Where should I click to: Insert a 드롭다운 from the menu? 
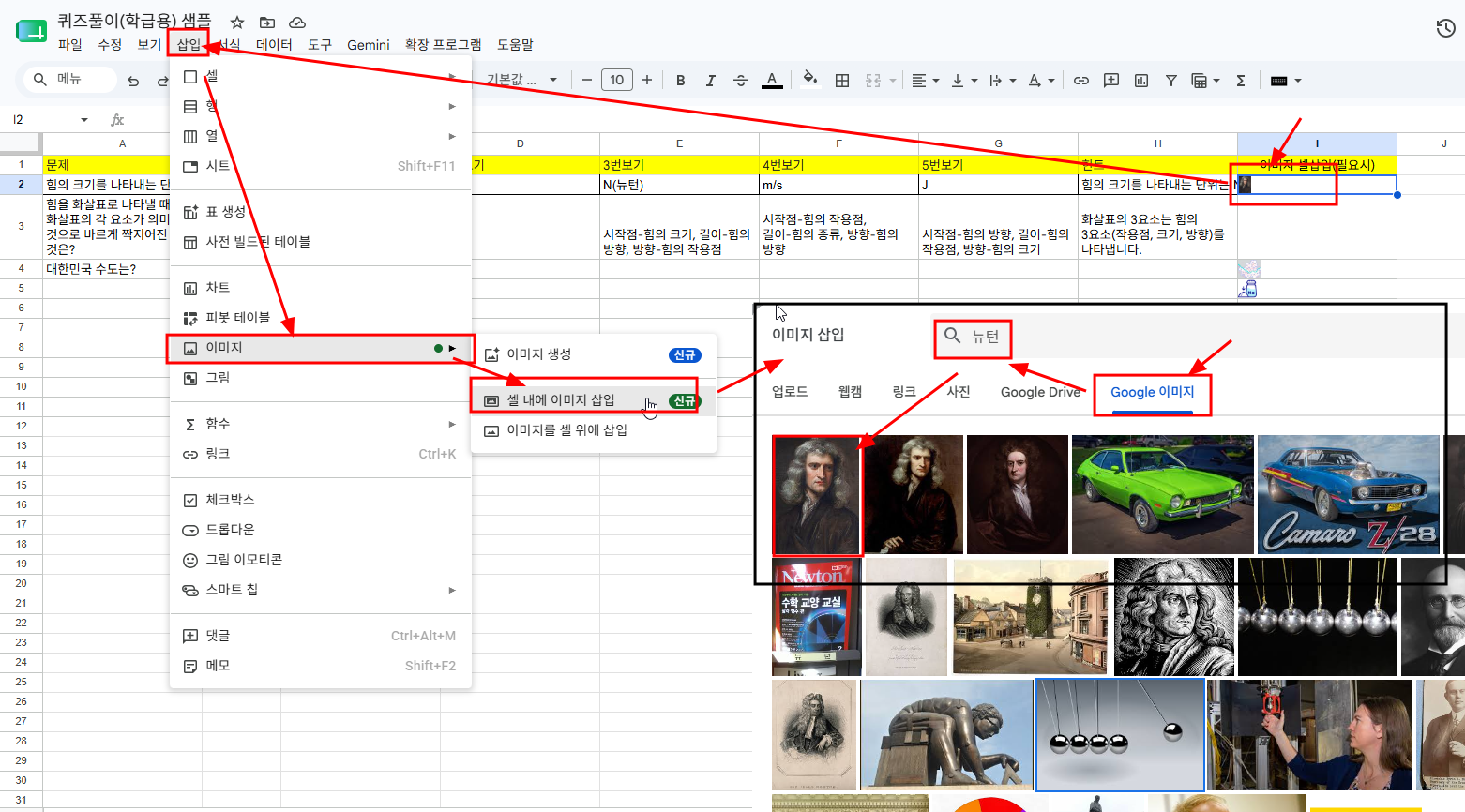321,530
